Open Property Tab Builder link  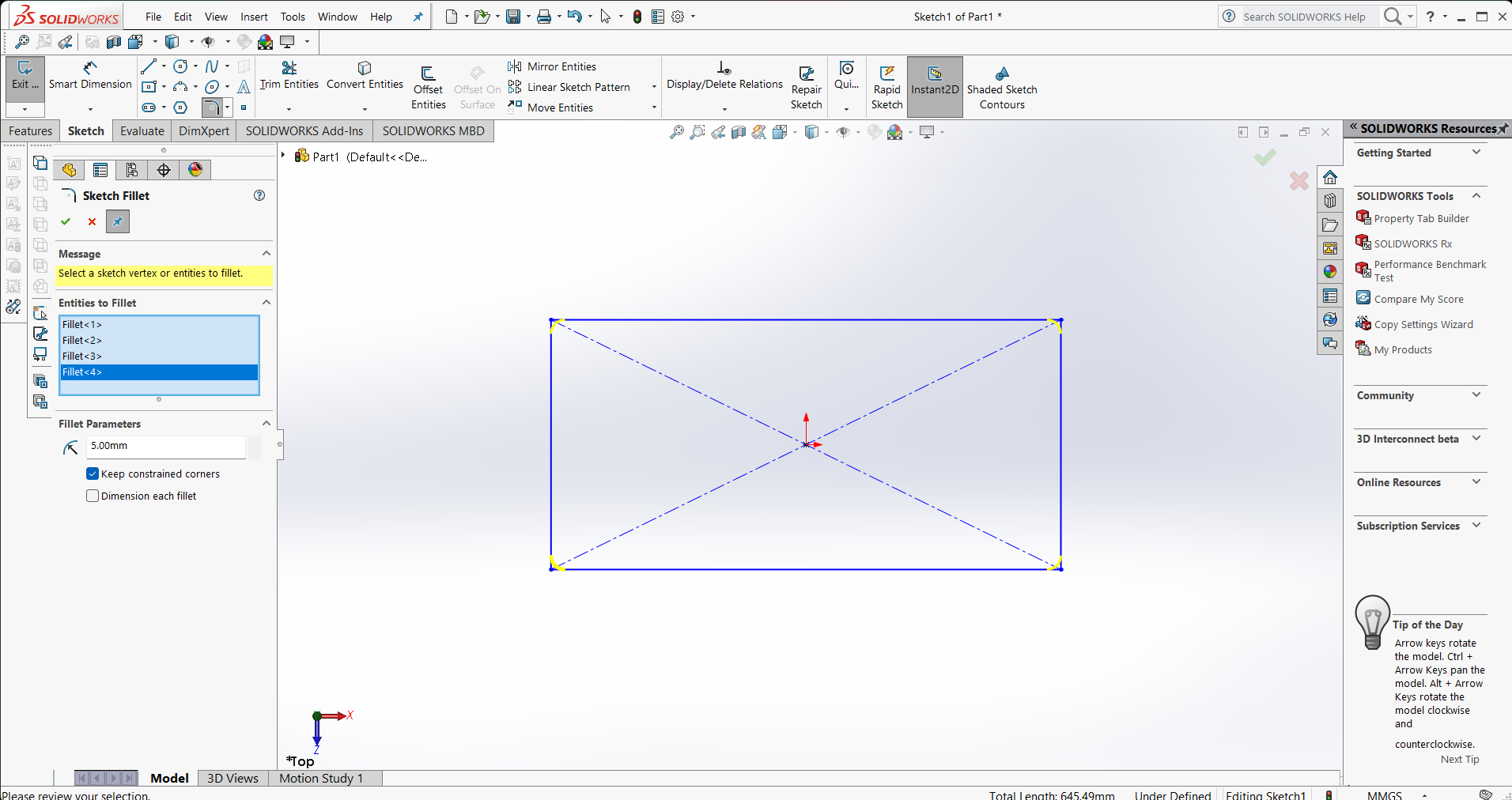coord(1421,219)
